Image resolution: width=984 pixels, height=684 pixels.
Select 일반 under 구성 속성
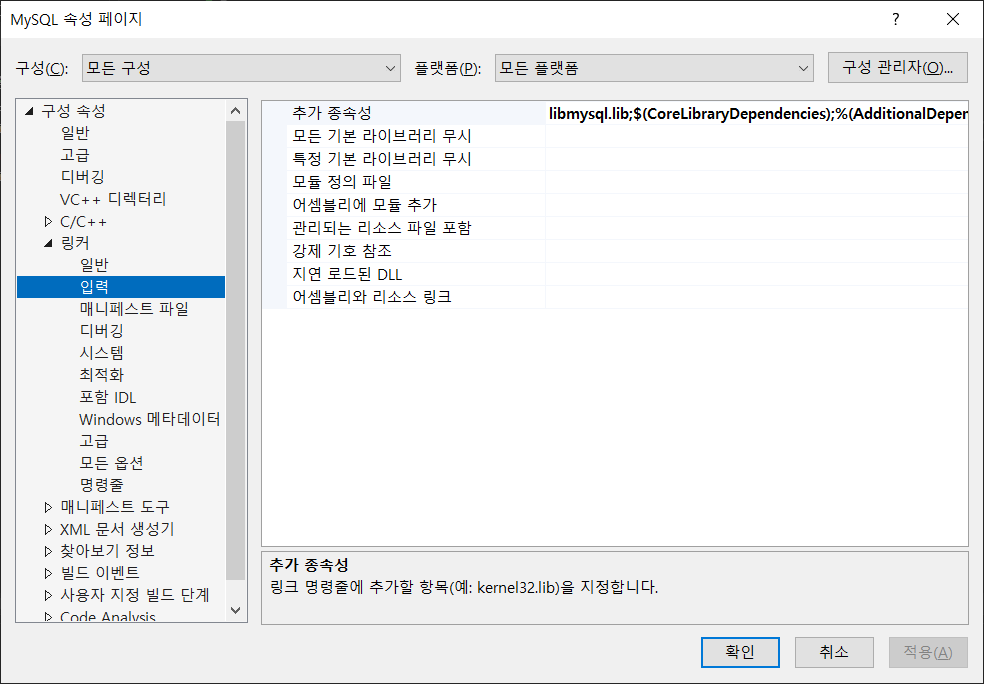tap(75, 133)
